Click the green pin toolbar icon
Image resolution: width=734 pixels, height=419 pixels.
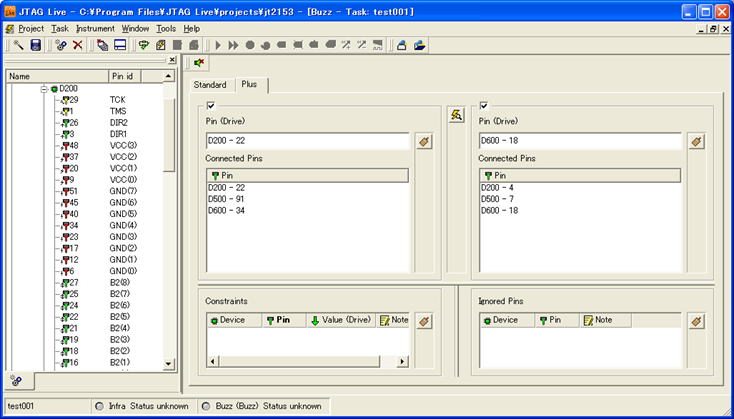point(144,45)
